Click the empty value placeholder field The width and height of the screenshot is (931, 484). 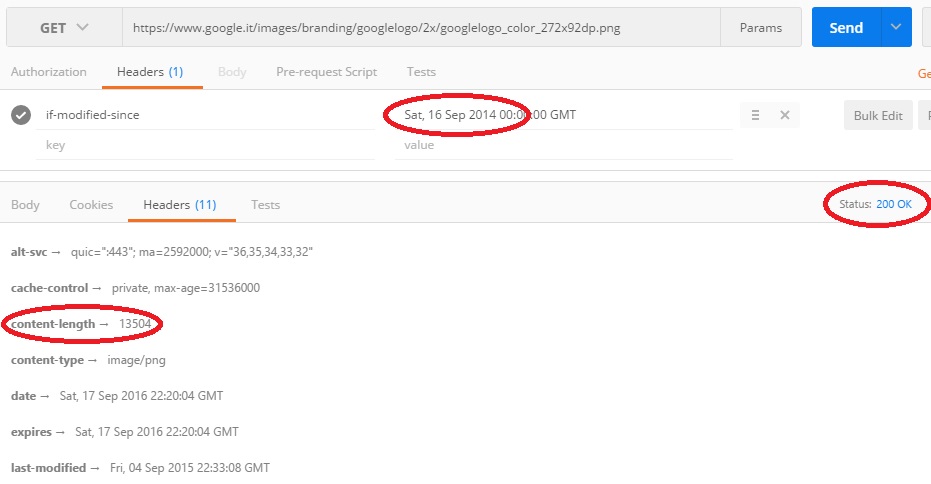coord(560,145)
